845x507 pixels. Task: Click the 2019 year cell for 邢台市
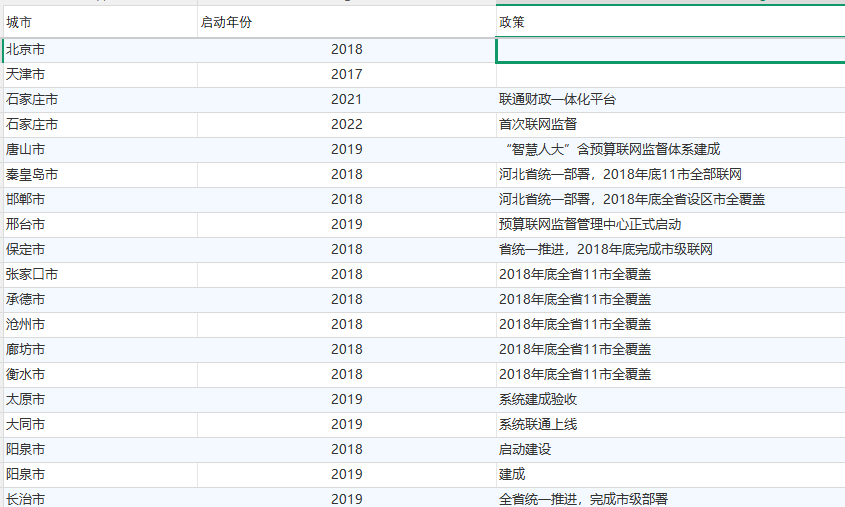(x=347, y=225)
